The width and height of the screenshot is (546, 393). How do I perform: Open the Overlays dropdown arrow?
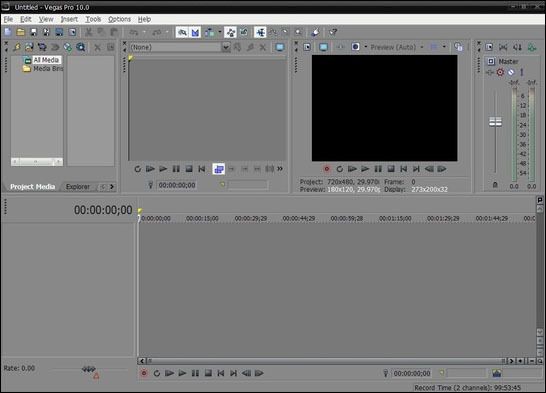[x=444, y=47]
